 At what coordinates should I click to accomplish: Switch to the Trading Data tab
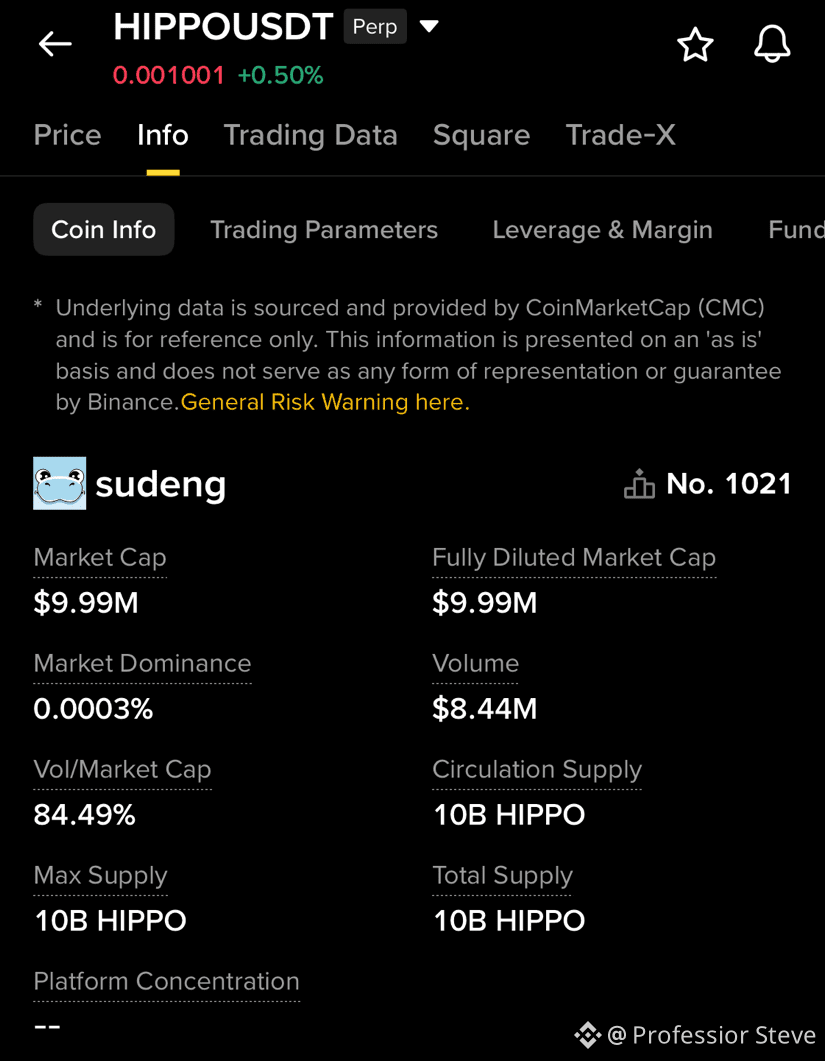click(310, 134)
